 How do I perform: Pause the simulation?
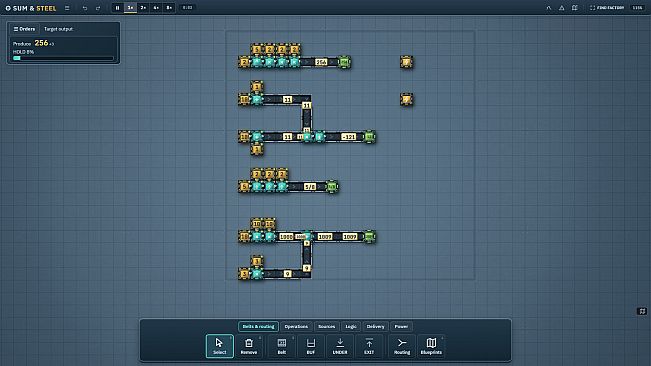coord(117,7)
